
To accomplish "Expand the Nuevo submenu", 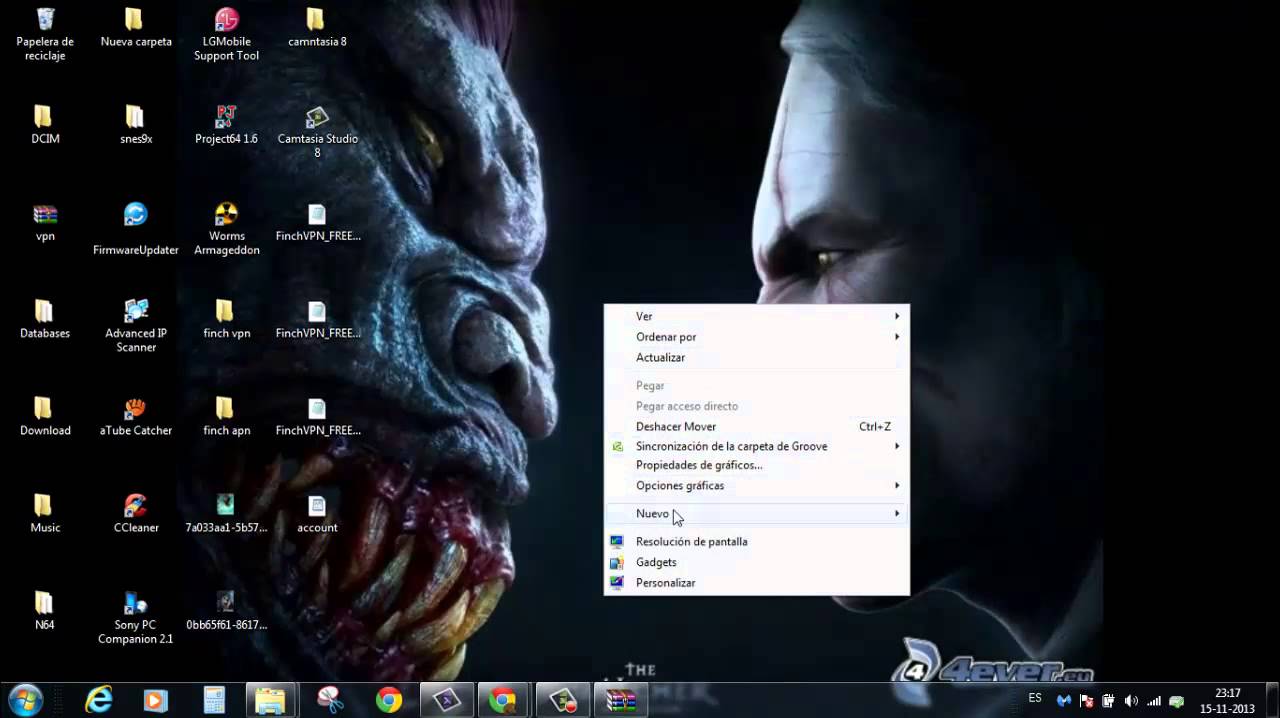I will click(x=756, y=513).
